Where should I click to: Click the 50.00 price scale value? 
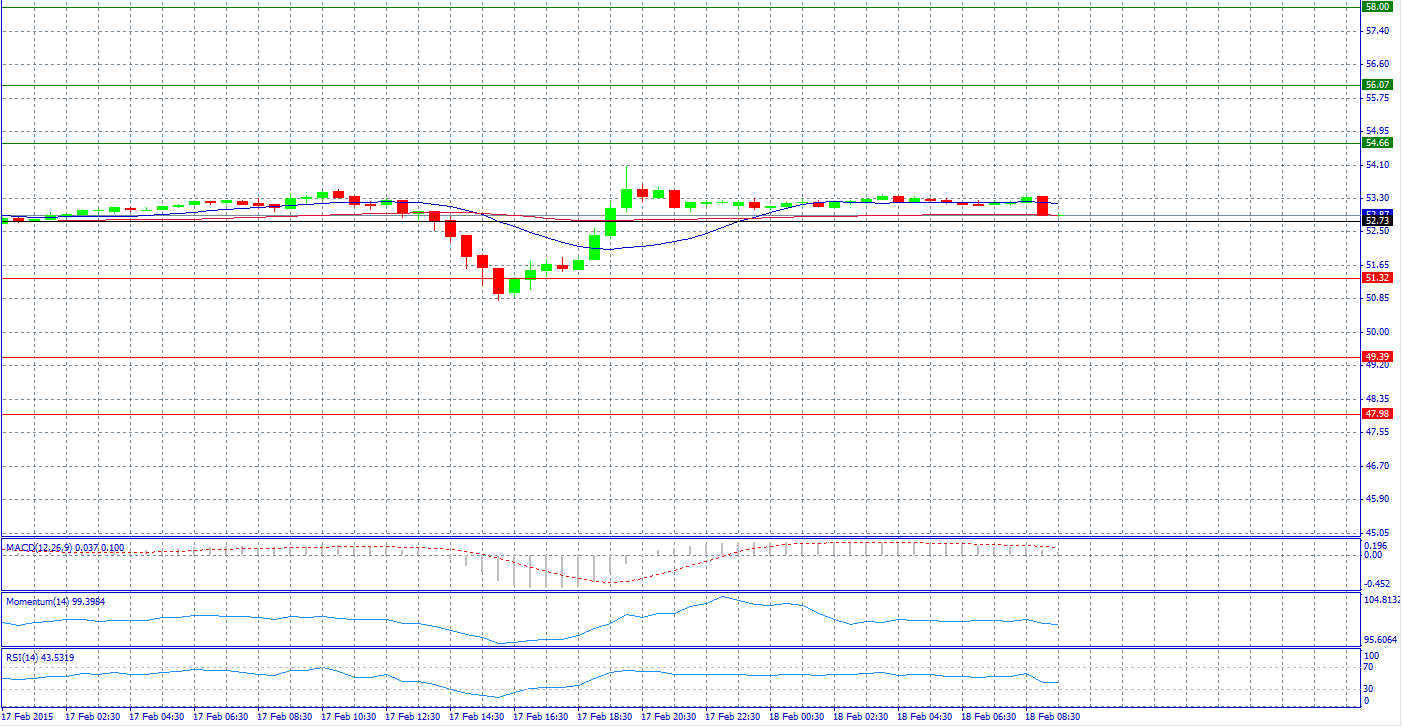coord(1377,332)
